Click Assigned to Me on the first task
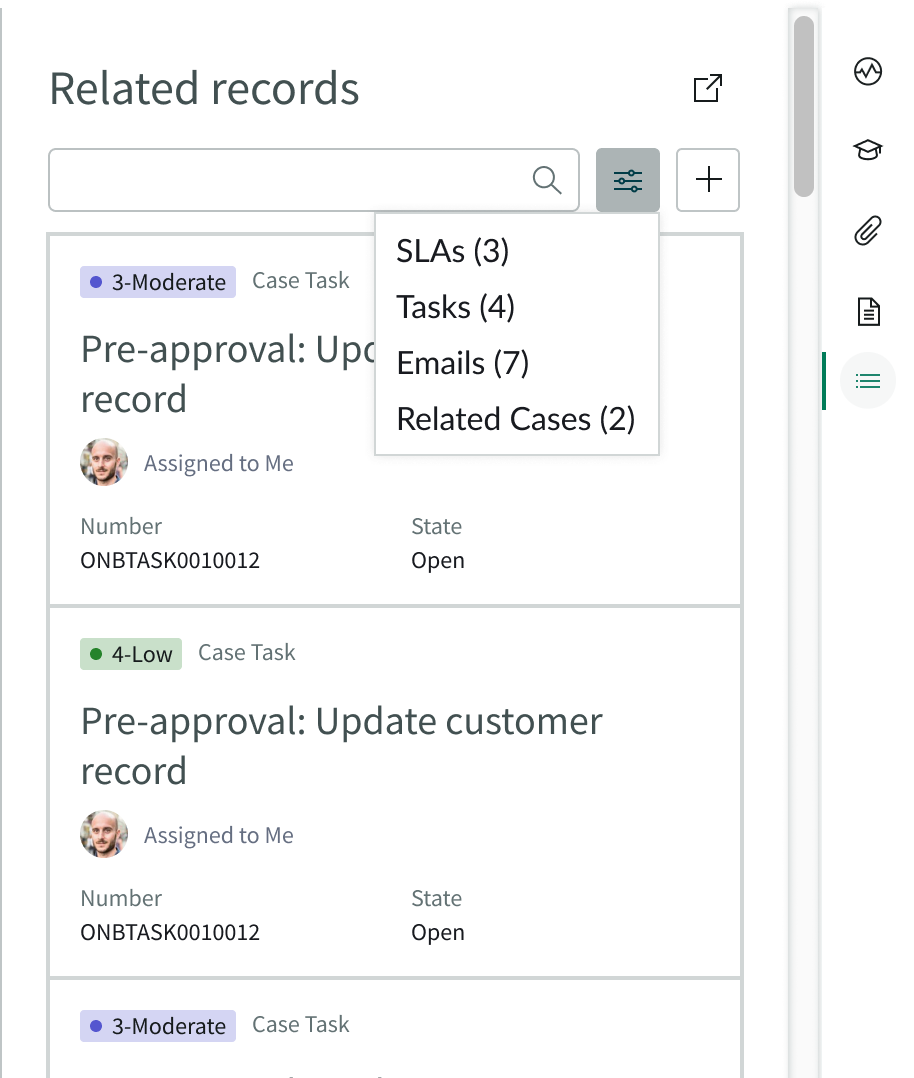 pos(218,463)
